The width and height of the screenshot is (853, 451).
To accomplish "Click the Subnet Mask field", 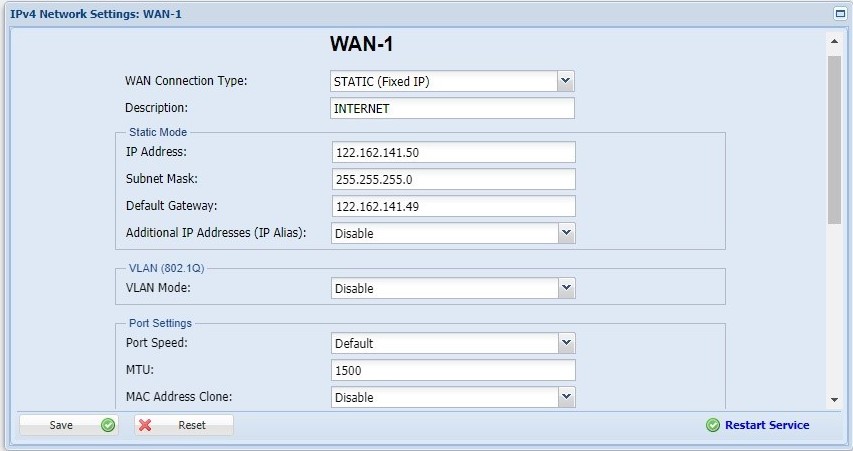I will 453,179.
